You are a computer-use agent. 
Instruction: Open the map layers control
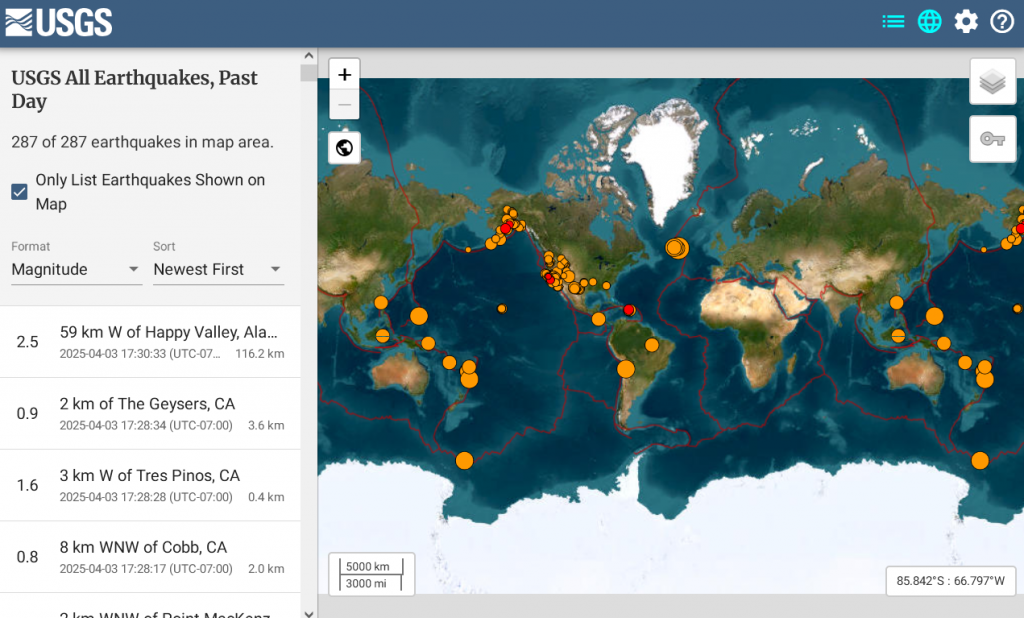pyautogui.click(x=992, y=82)
